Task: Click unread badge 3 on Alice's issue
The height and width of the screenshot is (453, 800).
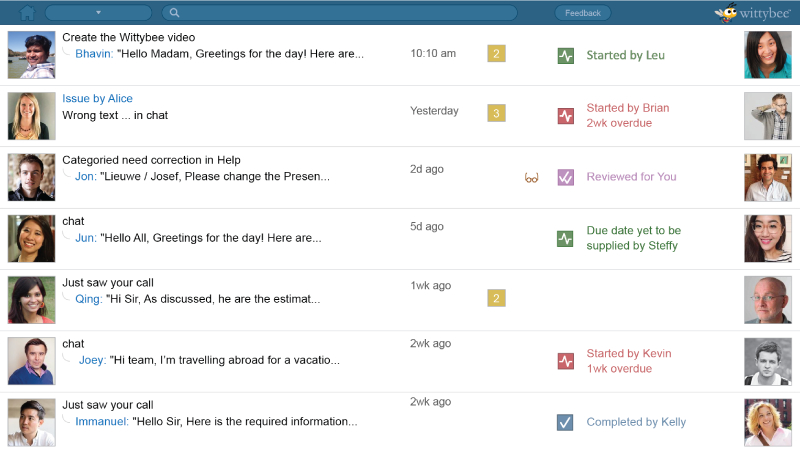Action: click(496, 113)
